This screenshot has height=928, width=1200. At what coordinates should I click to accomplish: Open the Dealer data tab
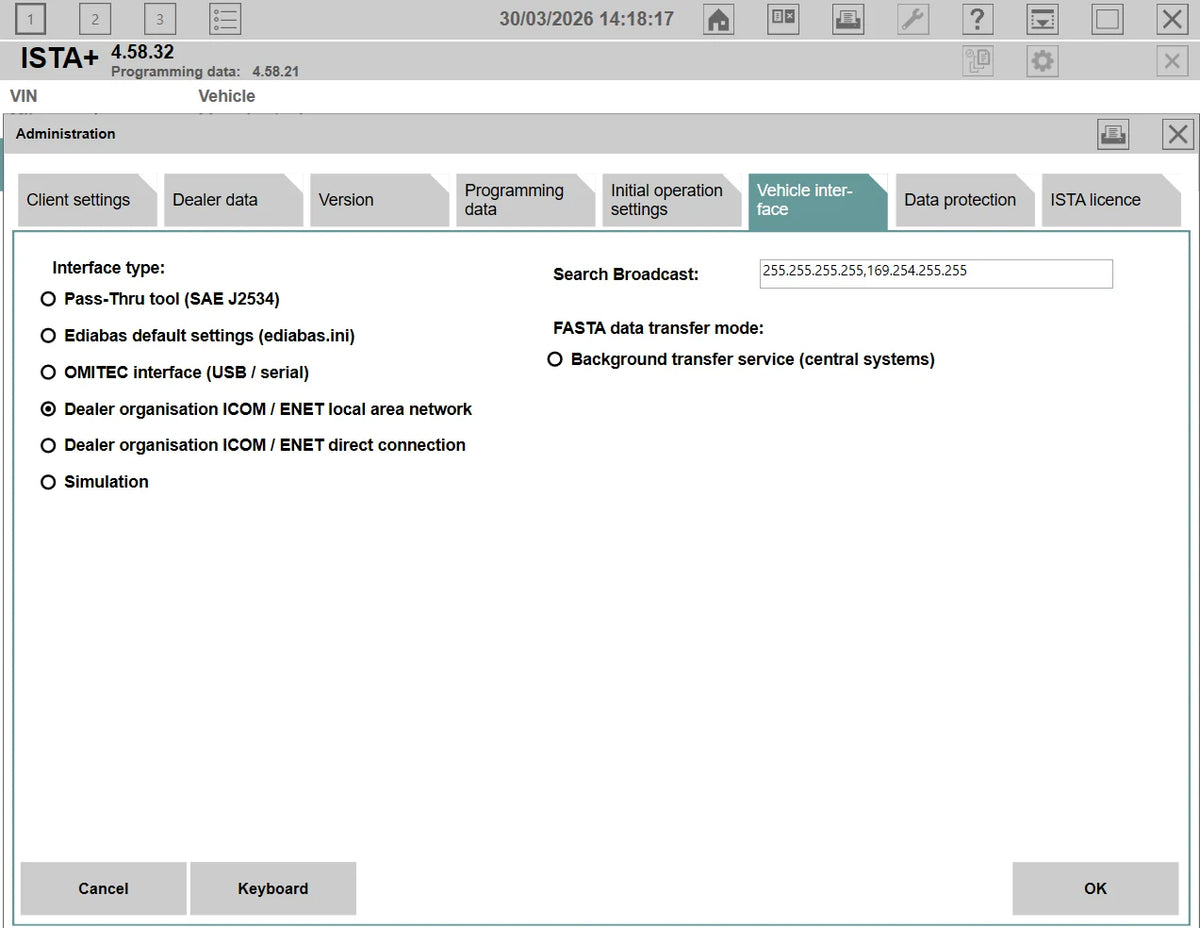click(232, 200)
